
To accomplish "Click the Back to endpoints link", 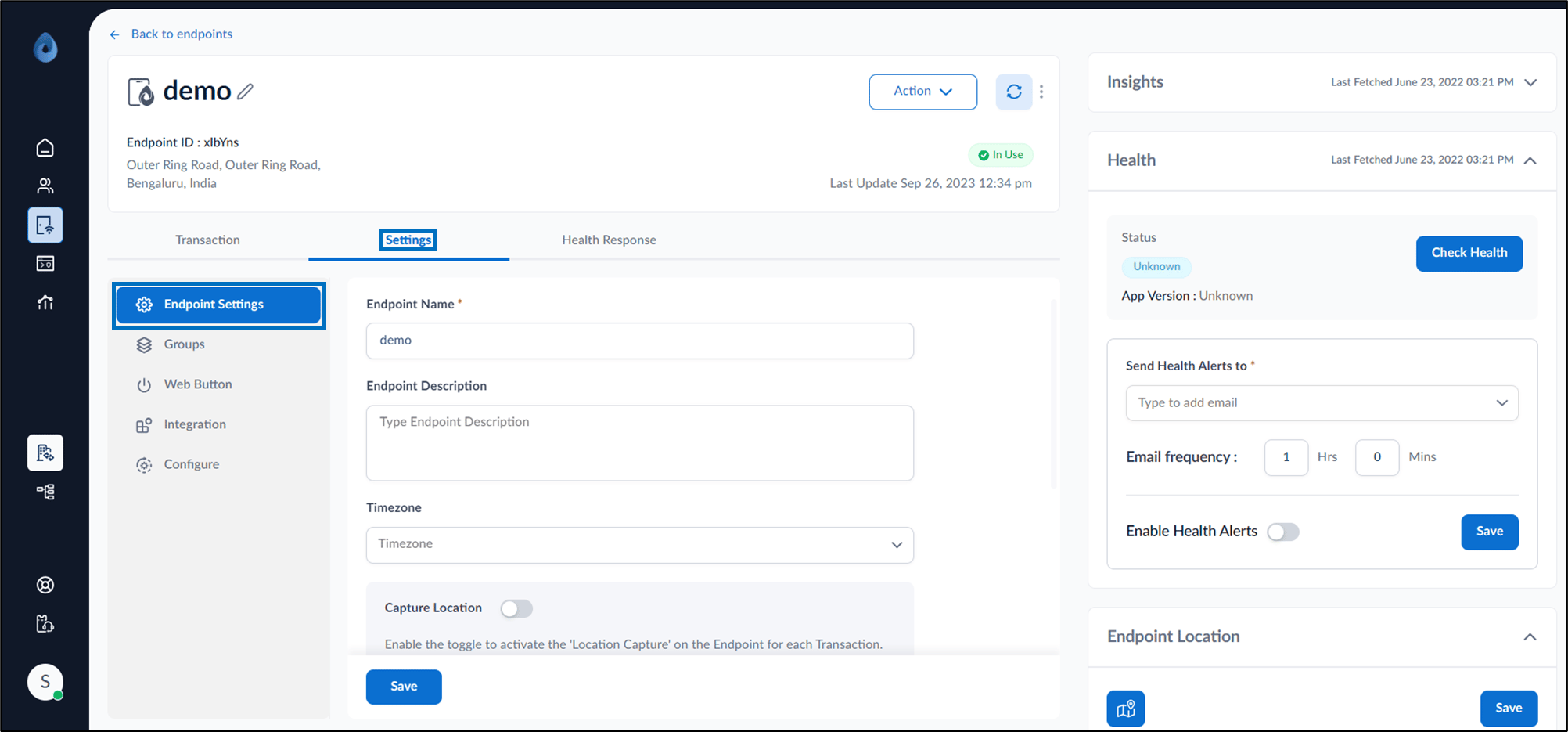I will point(182,34).
